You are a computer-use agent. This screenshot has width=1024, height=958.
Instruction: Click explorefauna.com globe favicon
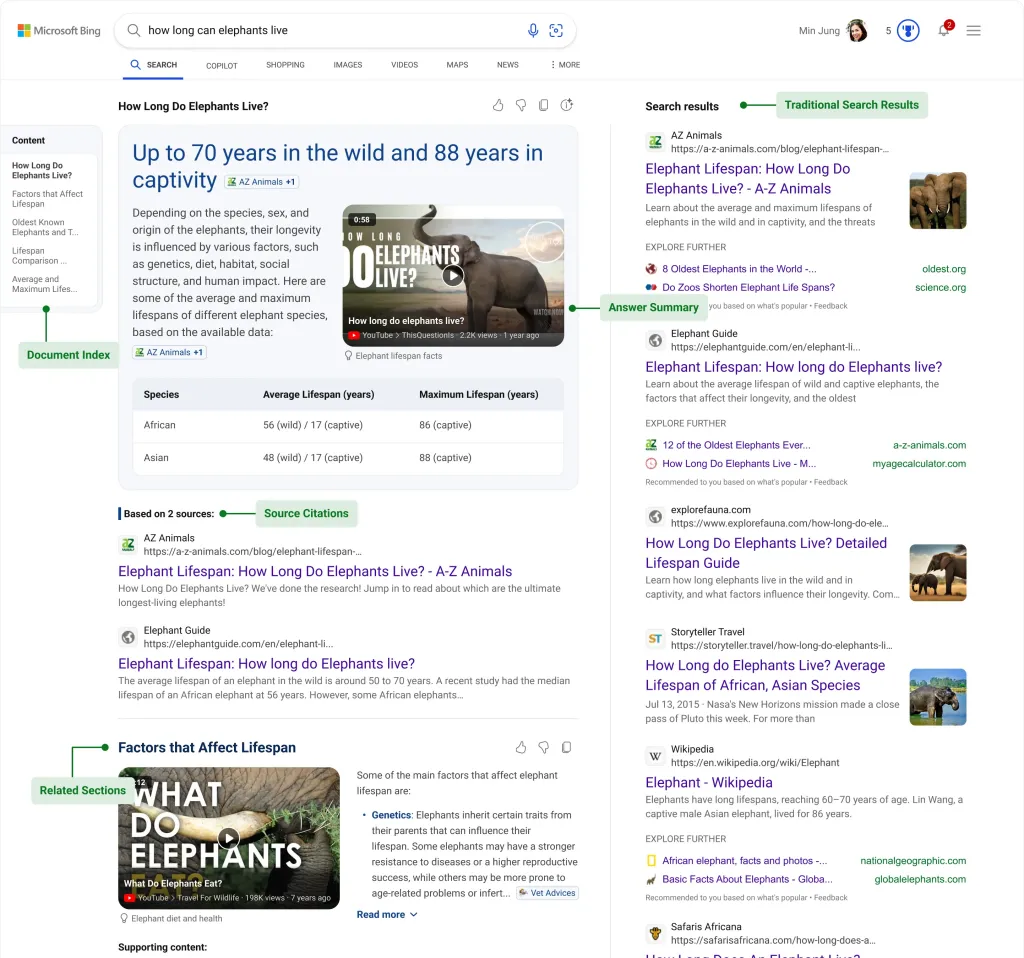[655, 517]
